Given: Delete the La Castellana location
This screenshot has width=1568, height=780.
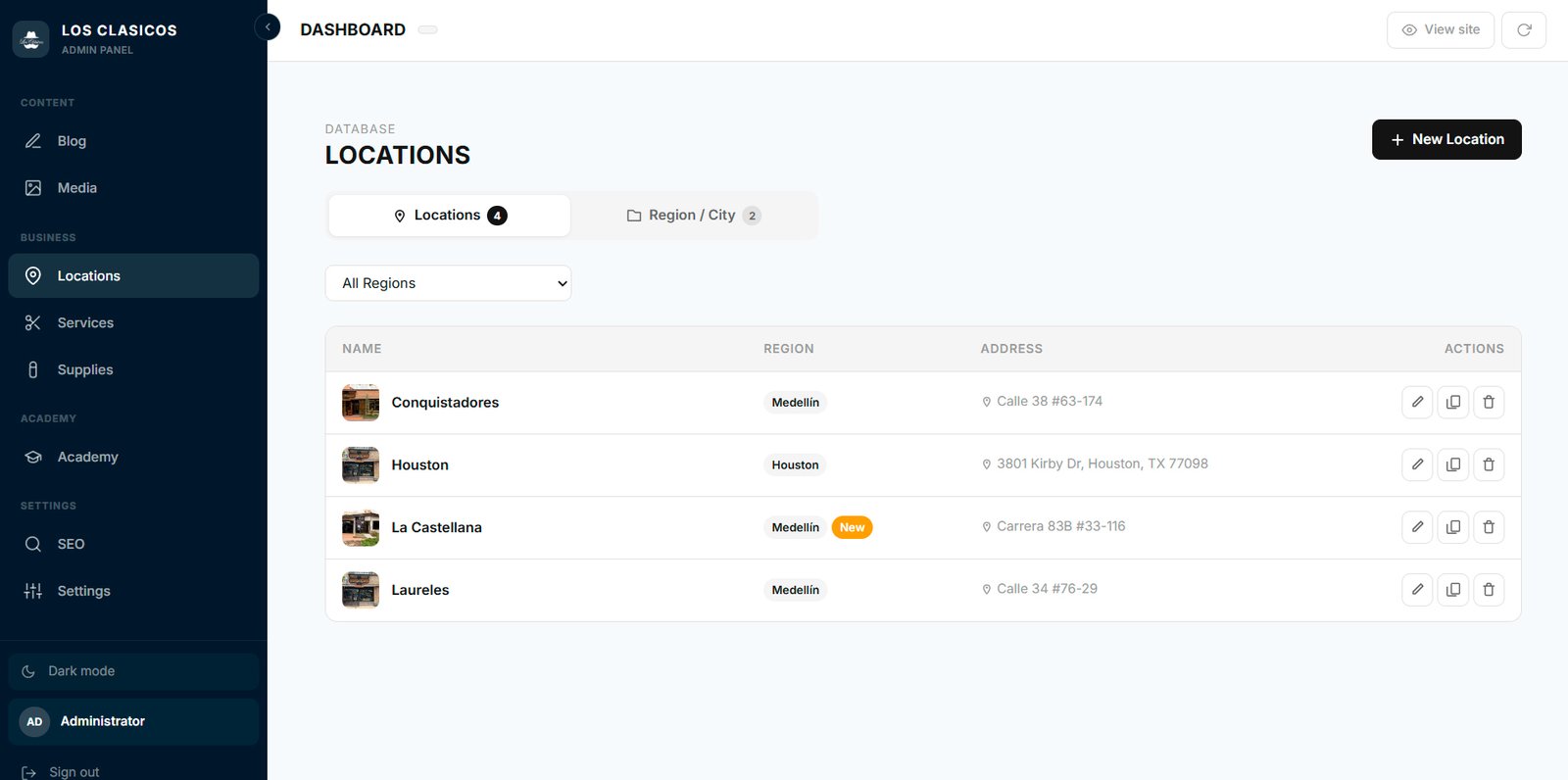Looking at the screenshot, I should (x=1489, y=527).
